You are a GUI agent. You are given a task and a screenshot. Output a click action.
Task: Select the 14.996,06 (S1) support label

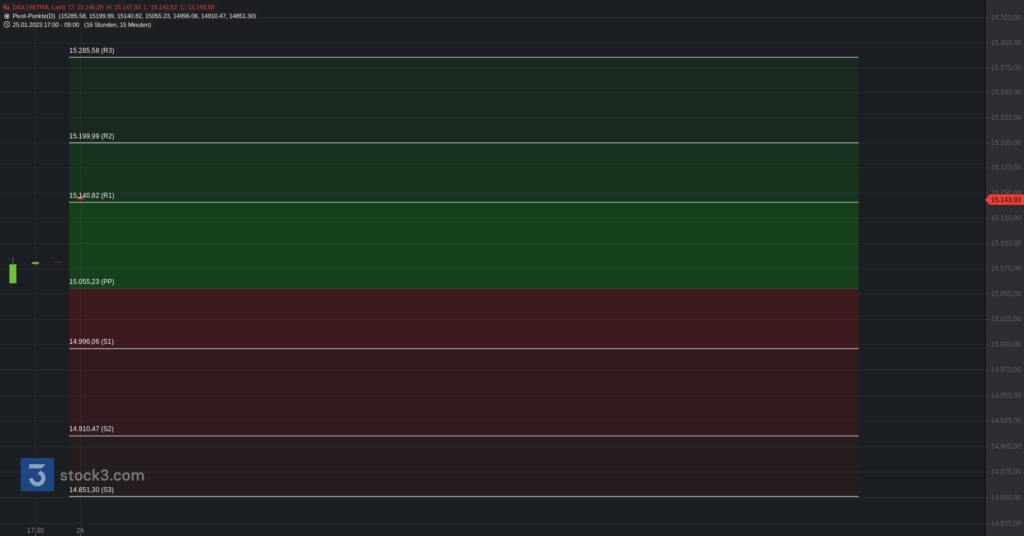click(91, 341)
